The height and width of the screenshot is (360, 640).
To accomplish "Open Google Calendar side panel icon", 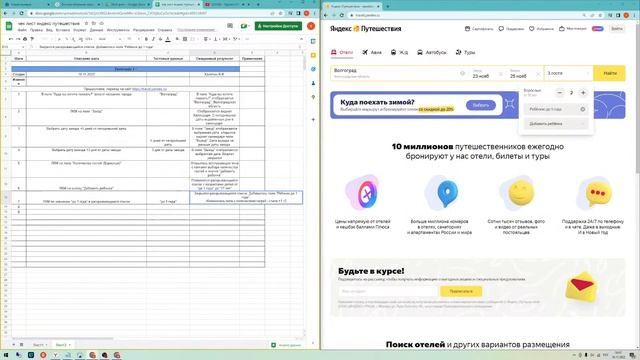I will (x=313, y=42).
